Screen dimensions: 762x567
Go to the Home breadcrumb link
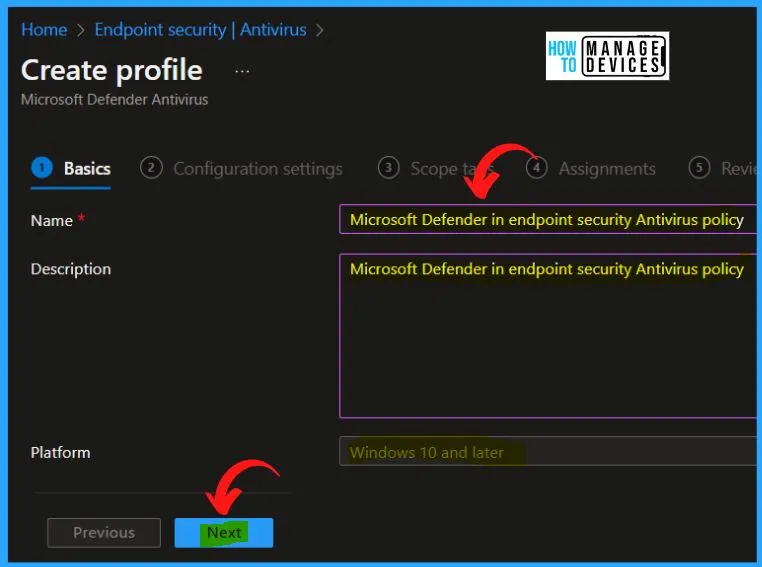click(x=44, y=30)
